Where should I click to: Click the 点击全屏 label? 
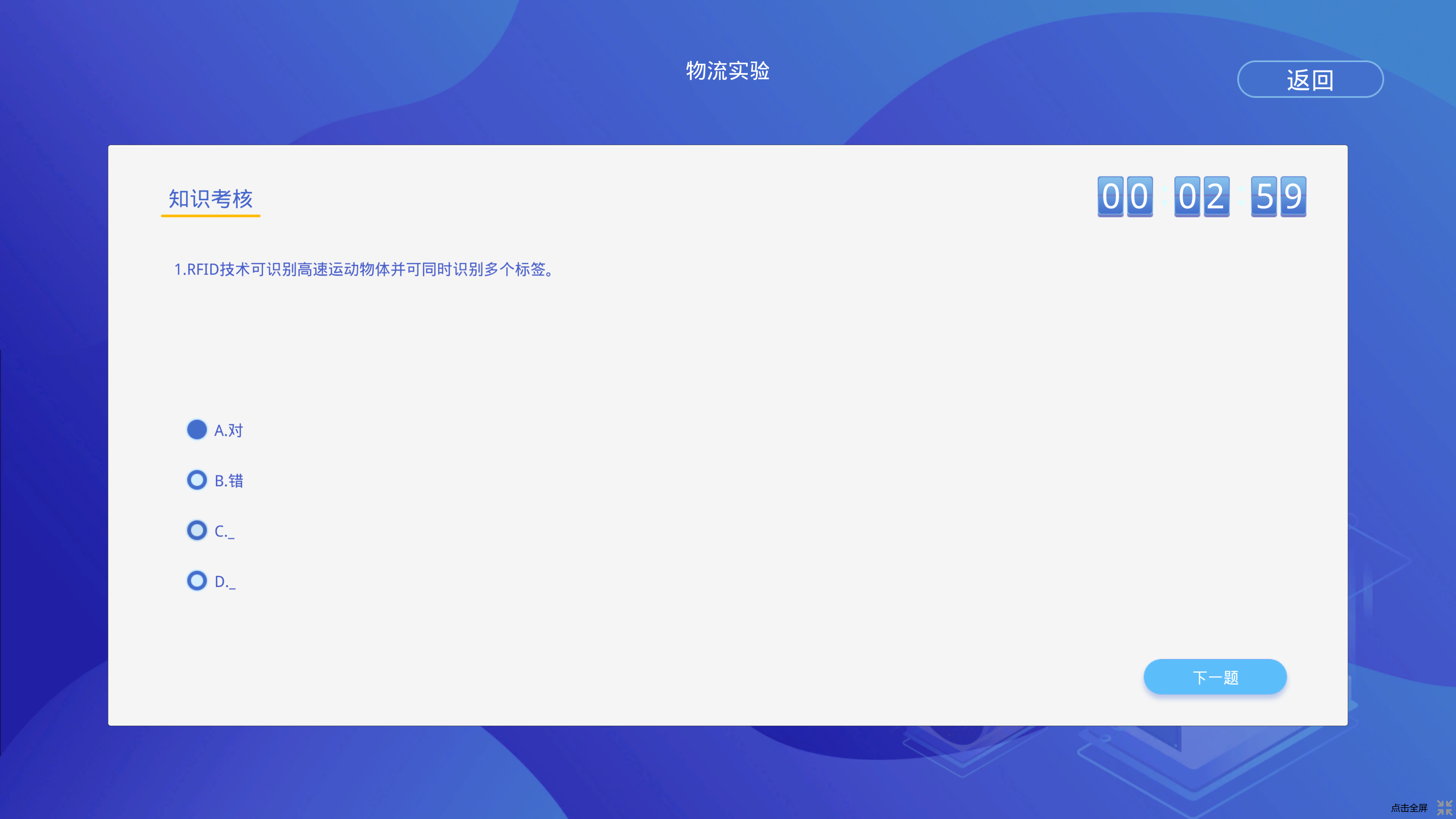pos(1409,808)
